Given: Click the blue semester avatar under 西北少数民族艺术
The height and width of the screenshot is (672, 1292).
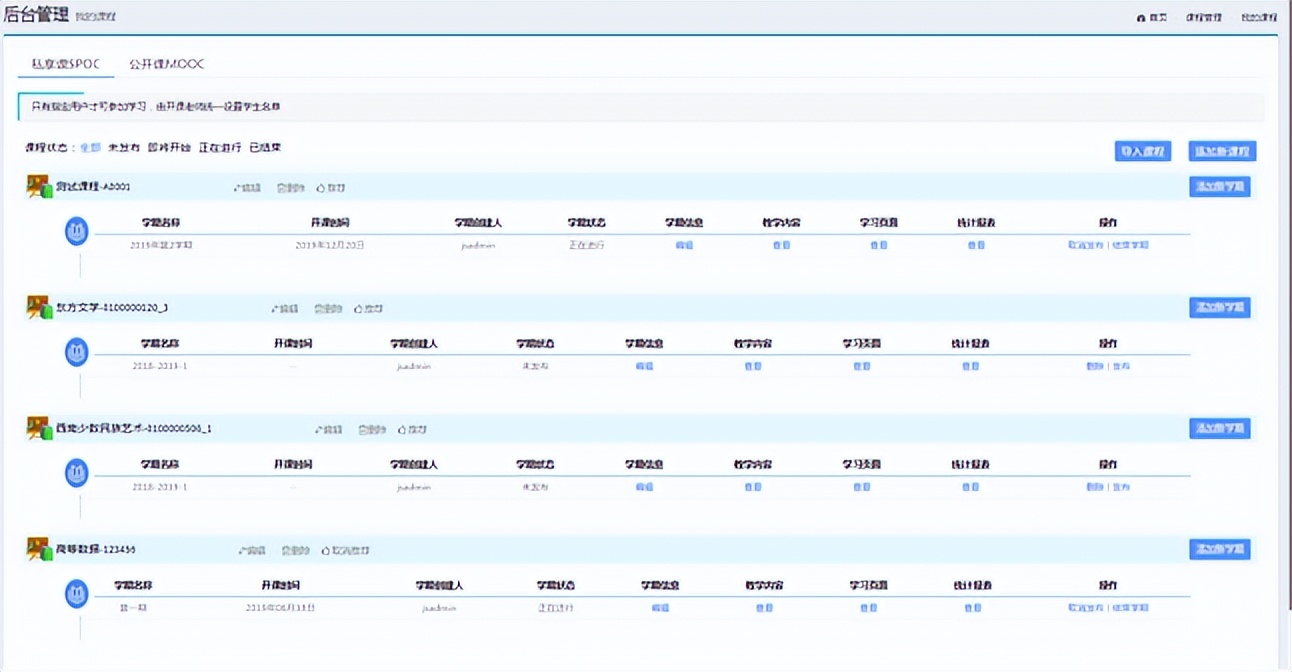Looking at the screenshot, I should pos(76,473).
